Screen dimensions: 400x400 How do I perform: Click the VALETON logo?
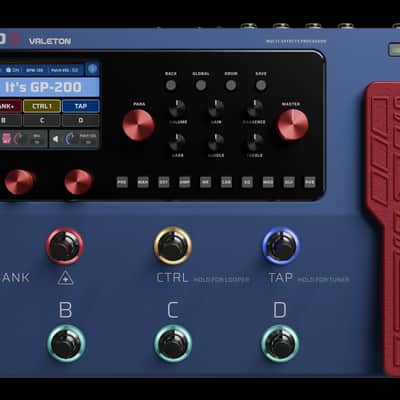pos(50,42)
